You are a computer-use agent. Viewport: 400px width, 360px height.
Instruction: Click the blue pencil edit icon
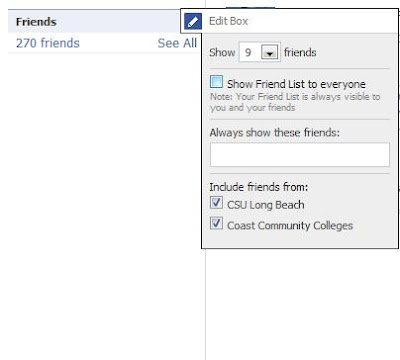[x=193, y=21]
